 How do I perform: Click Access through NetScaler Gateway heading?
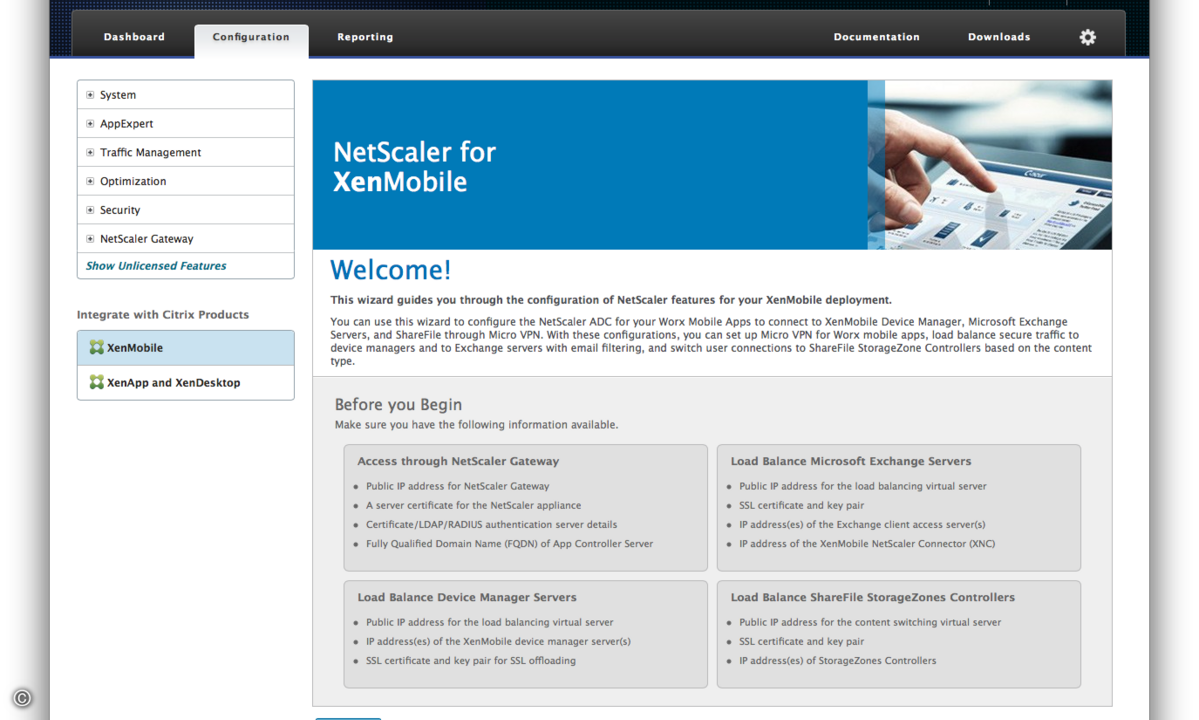(458, 461)
